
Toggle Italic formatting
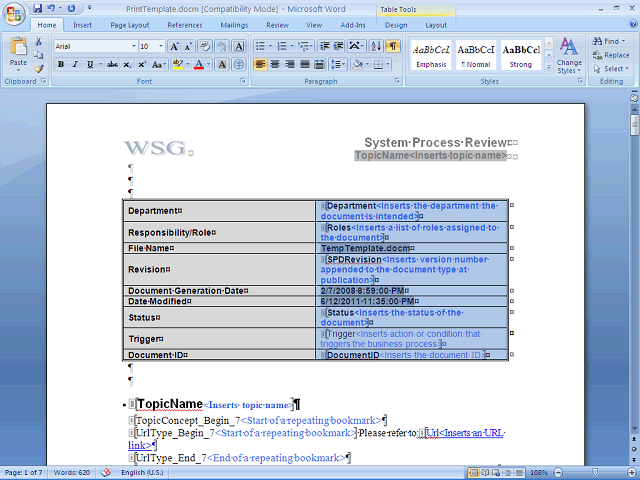pos(75,64)
